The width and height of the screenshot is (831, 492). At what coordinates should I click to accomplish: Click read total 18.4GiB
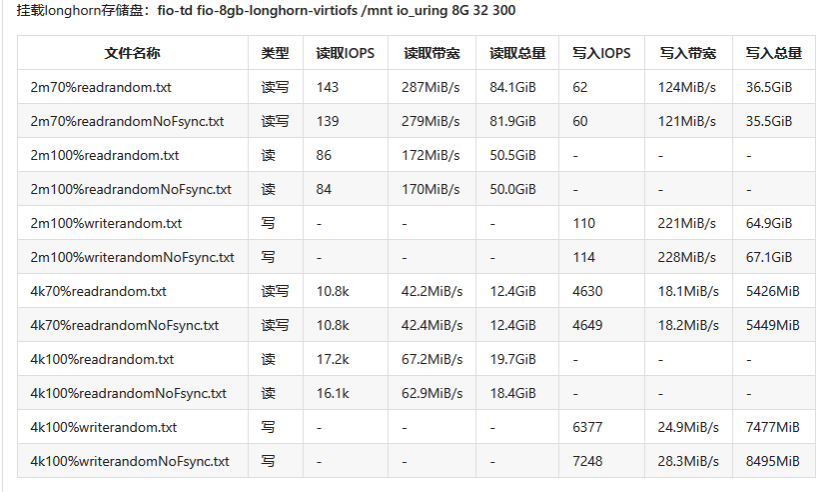[512, 393]
